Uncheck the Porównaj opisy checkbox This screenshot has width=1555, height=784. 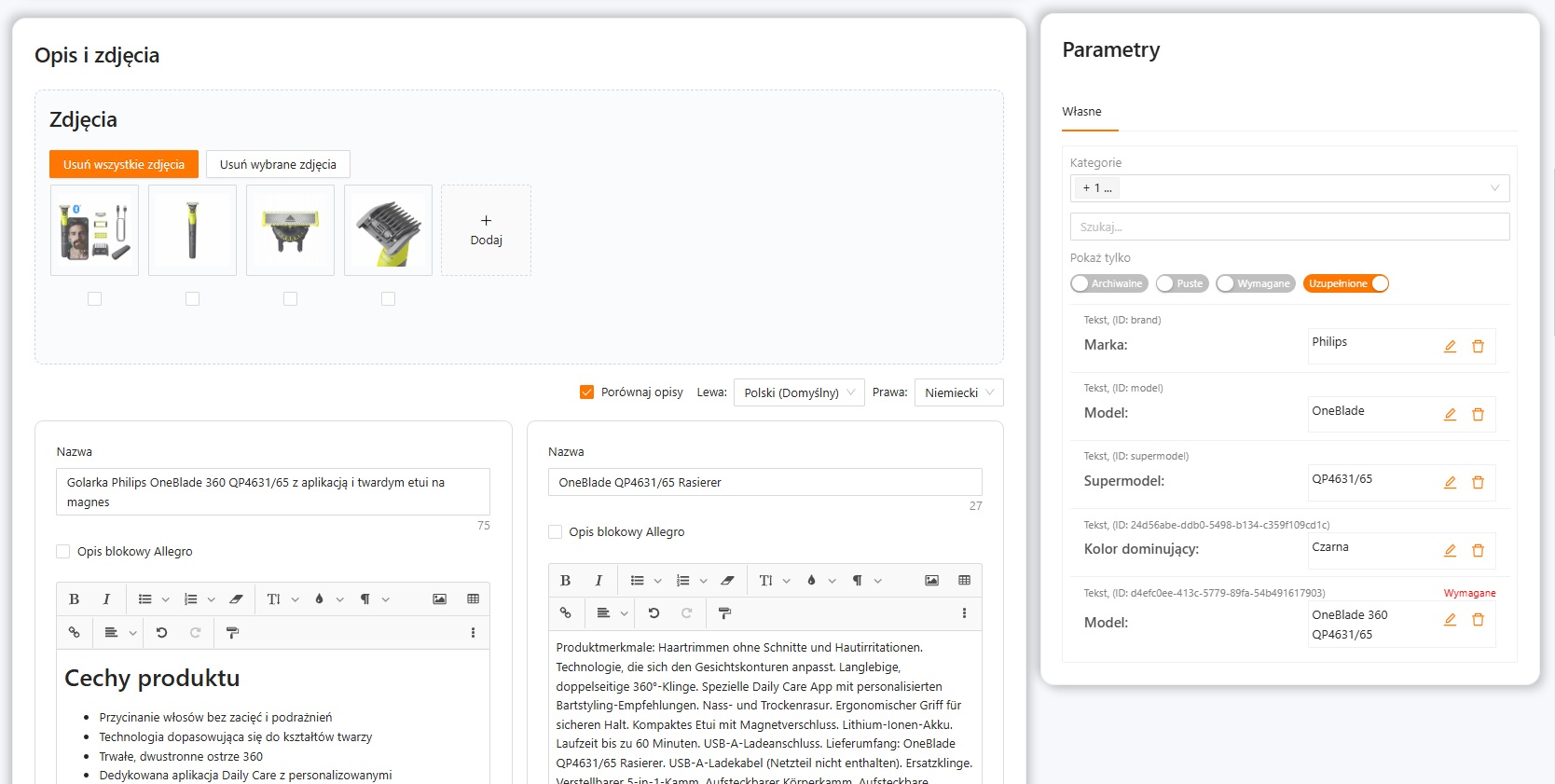(x=586, y=392)
